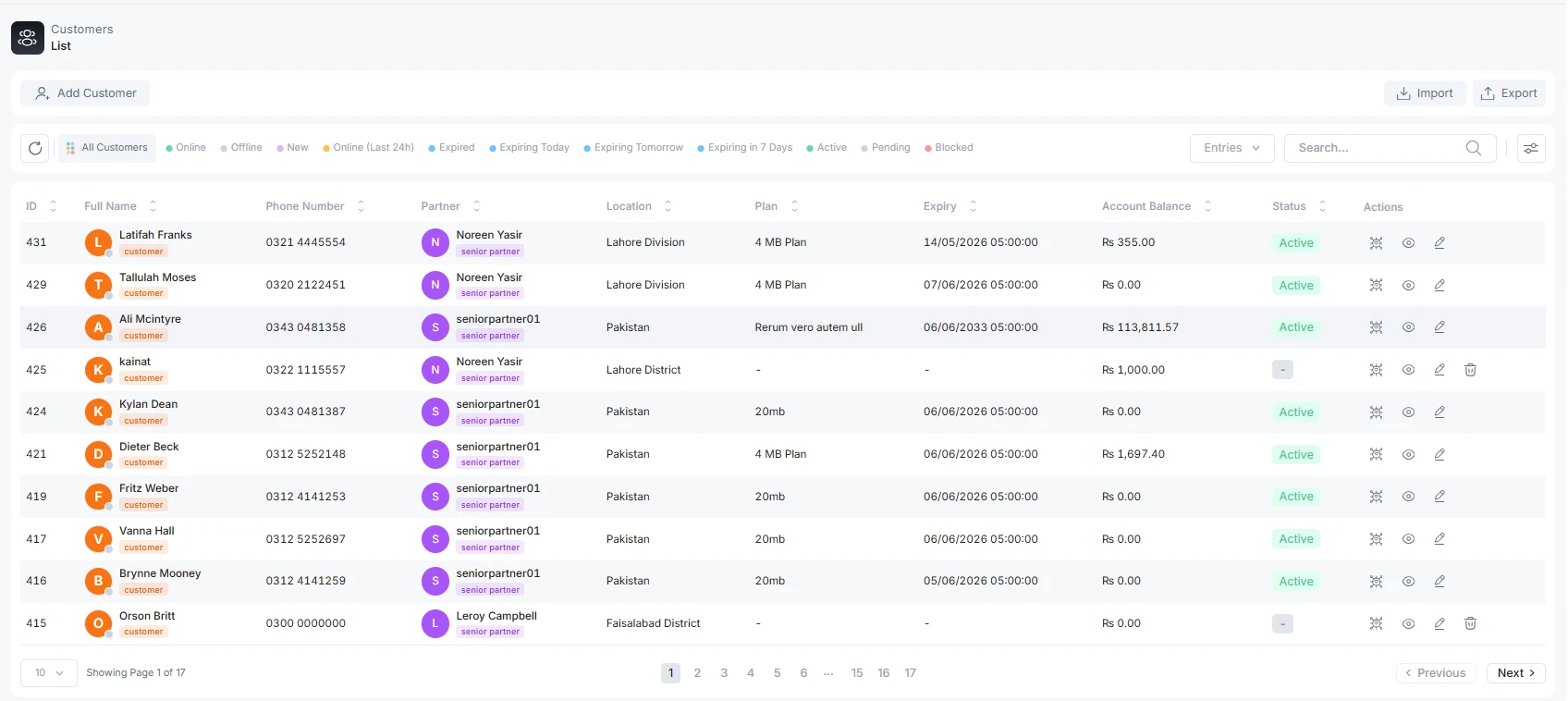Open network action icon for Vanna Hall
Image resolution: width=1568 pixels, height=701 pixels.
(1376, 539)
